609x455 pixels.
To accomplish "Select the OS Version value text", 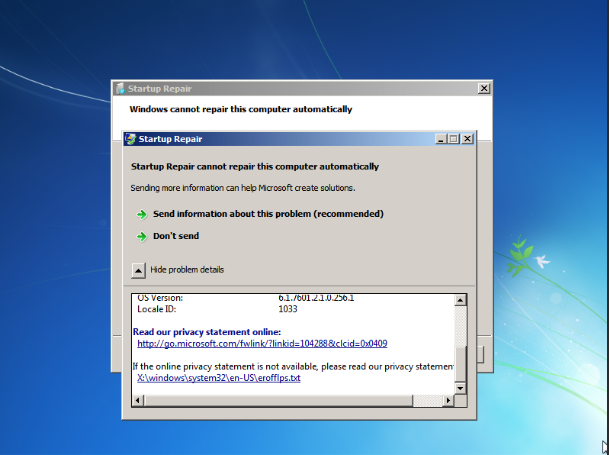I will [x=316, y=298].
